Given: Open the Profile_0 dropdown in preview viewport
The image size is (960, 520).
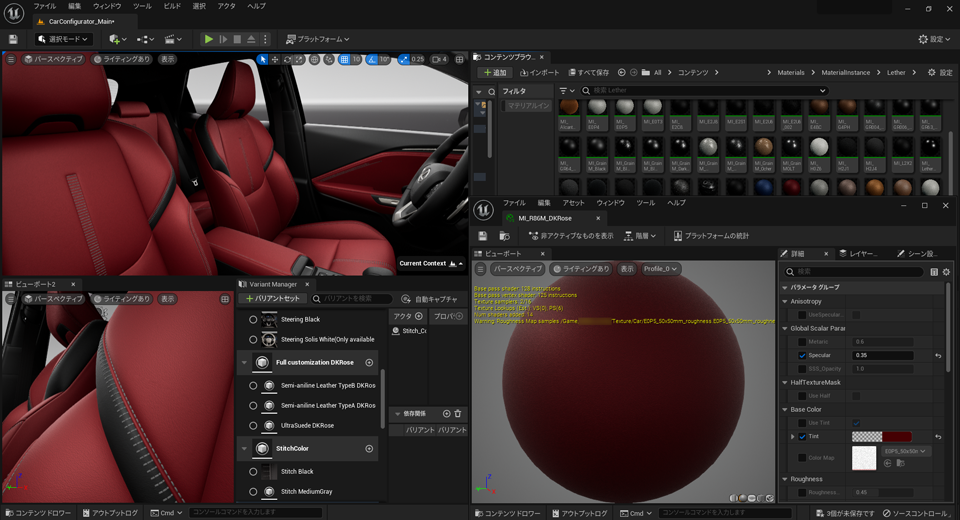Looking at the screenshot, I should 661,269.
